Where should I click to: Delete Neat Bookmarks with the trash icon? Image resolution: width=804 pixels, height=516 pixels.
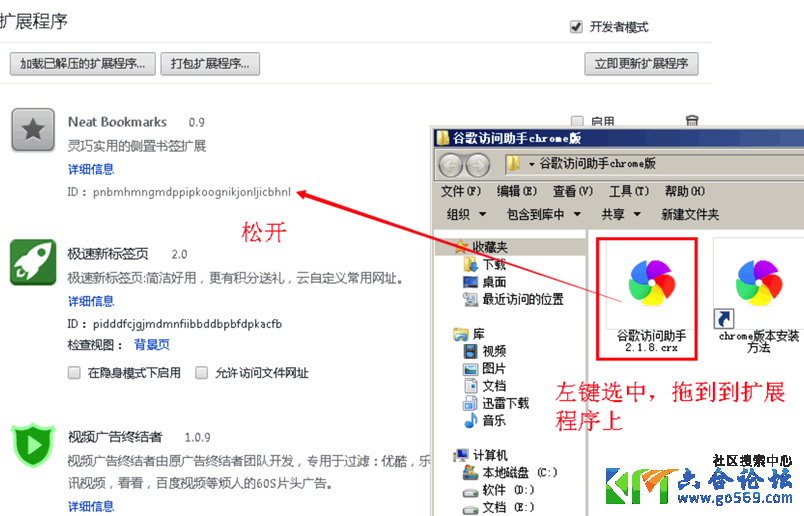[691, 122]
